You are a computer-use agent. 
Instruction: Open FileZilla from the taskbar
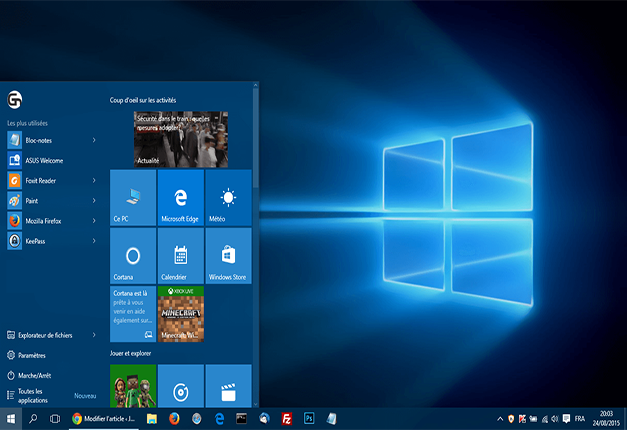(x=286, y=418)
